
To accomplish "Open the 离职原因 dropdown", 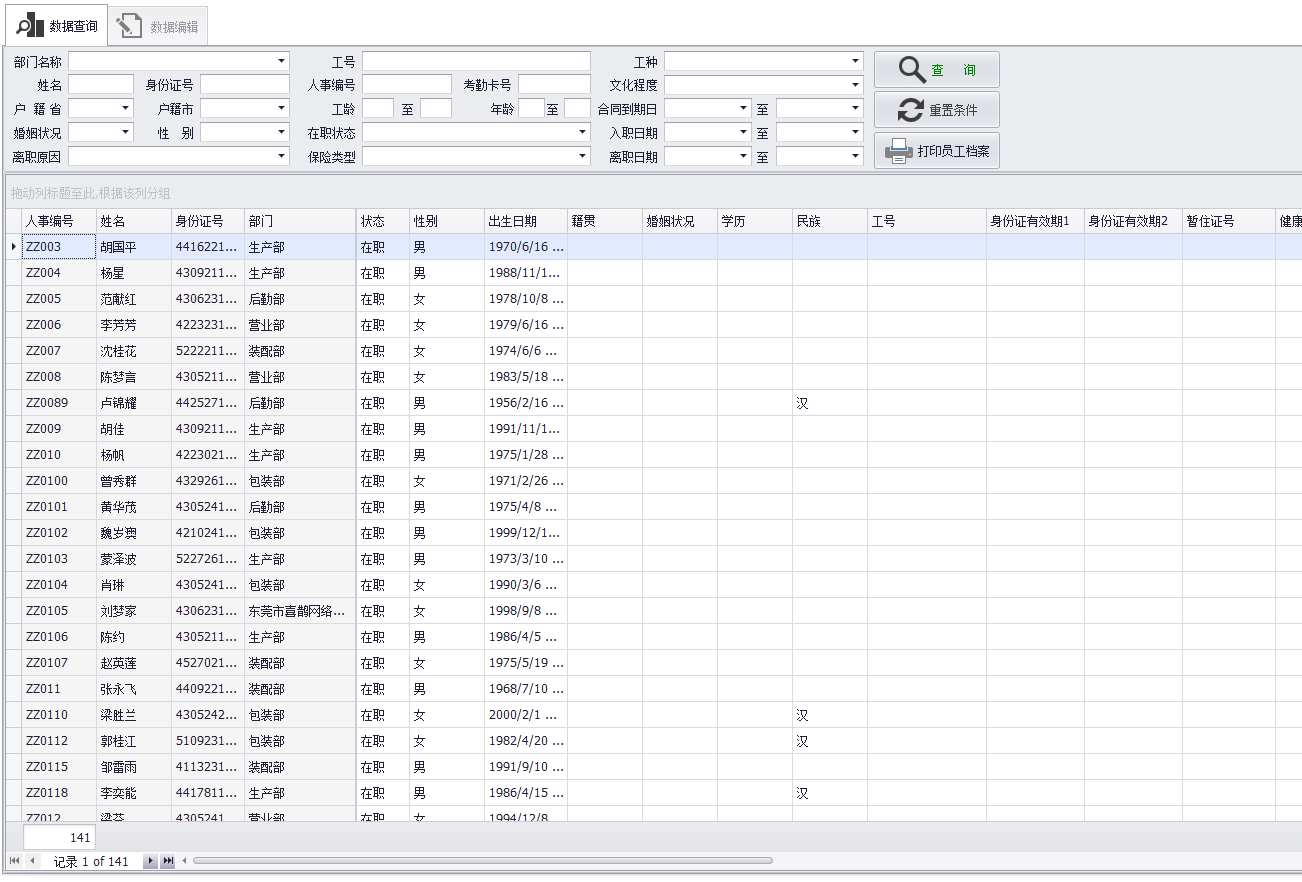I will [281, 156].
